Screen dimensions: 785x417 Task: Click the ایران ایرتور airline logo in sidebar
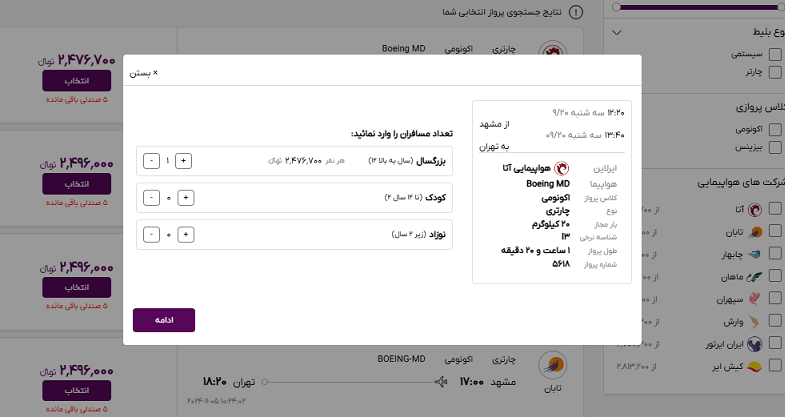[x=754, y=344]
